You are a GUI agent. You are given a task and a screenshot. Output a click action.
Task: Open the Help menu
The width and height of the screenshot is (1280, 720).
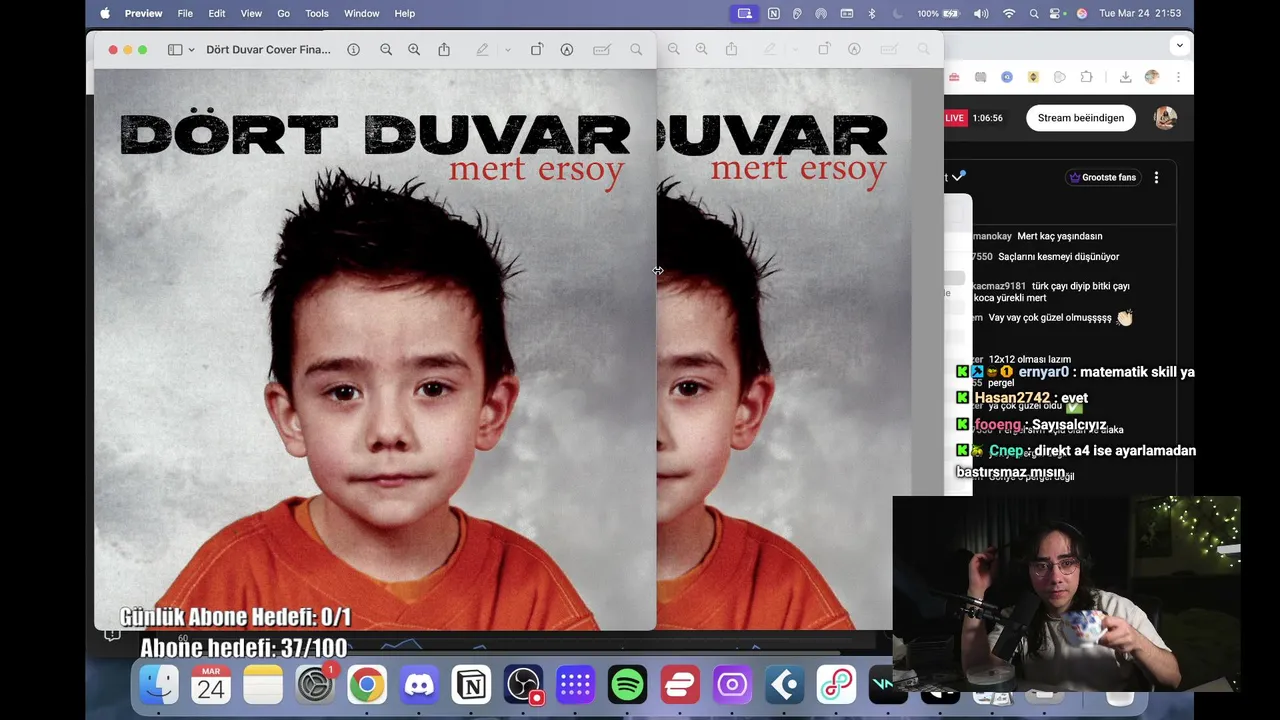[405, 13]
